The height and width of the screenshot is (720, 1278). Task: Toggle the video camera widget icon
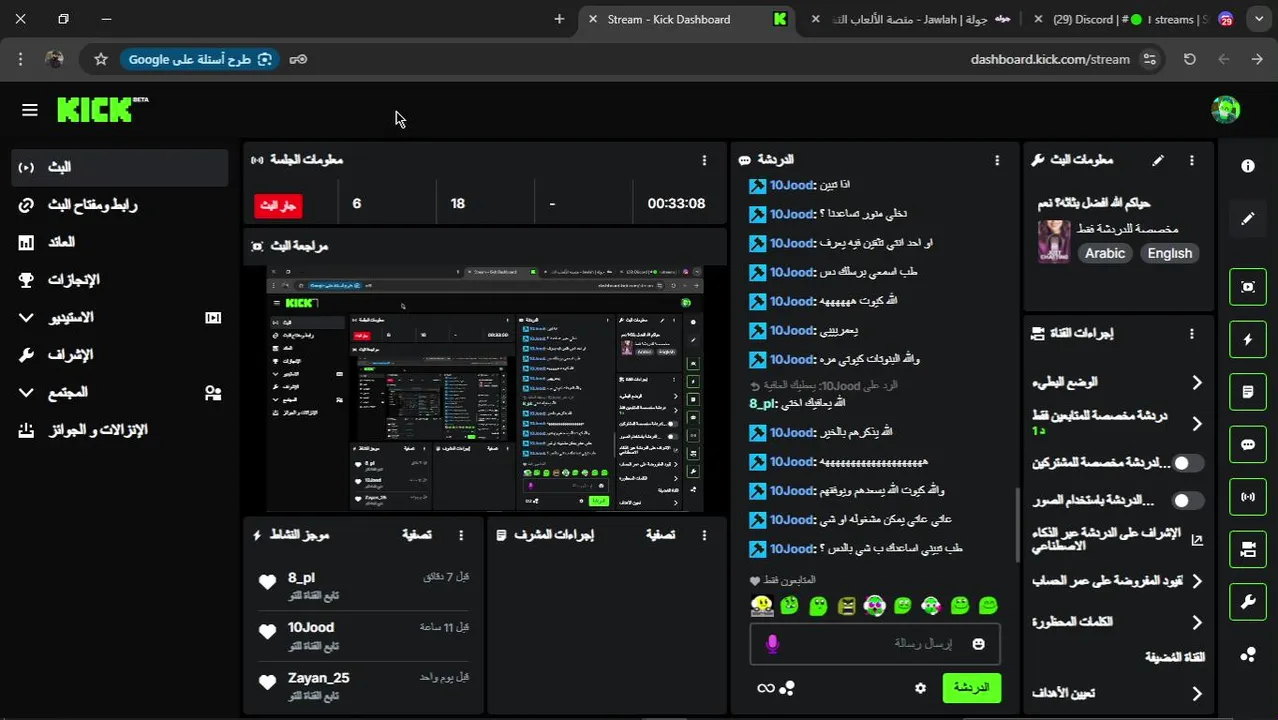tap(1248, 549)
